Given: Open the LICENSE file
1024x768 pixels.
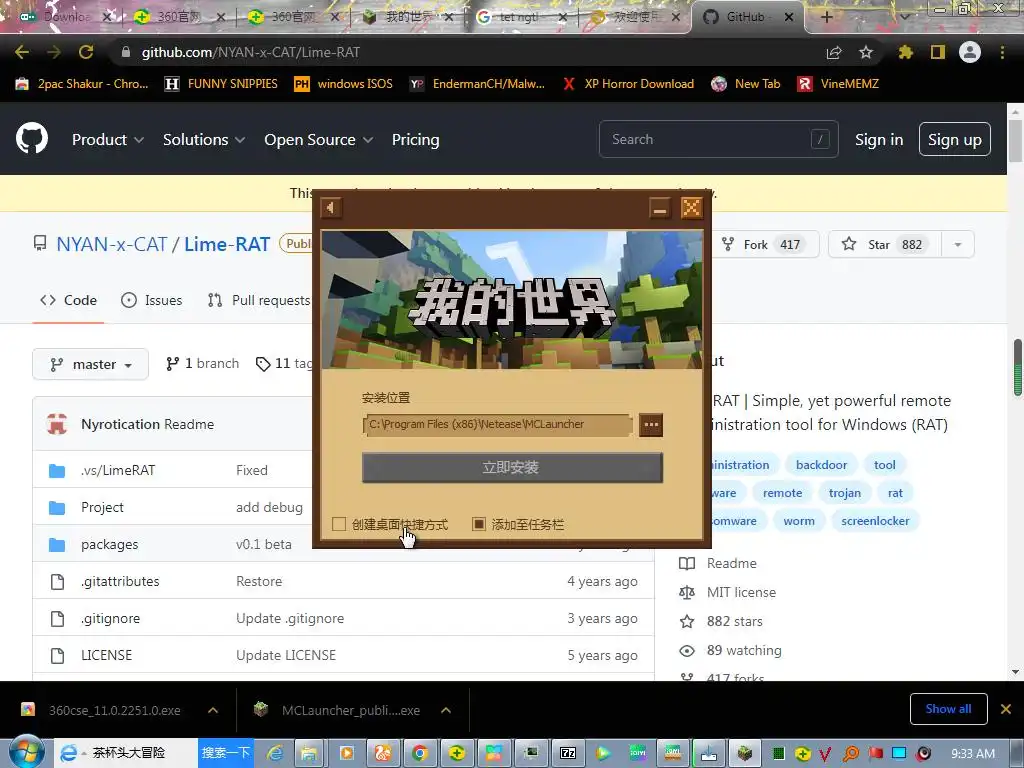Looking at the screenshot, I should (x=106, y=655).
